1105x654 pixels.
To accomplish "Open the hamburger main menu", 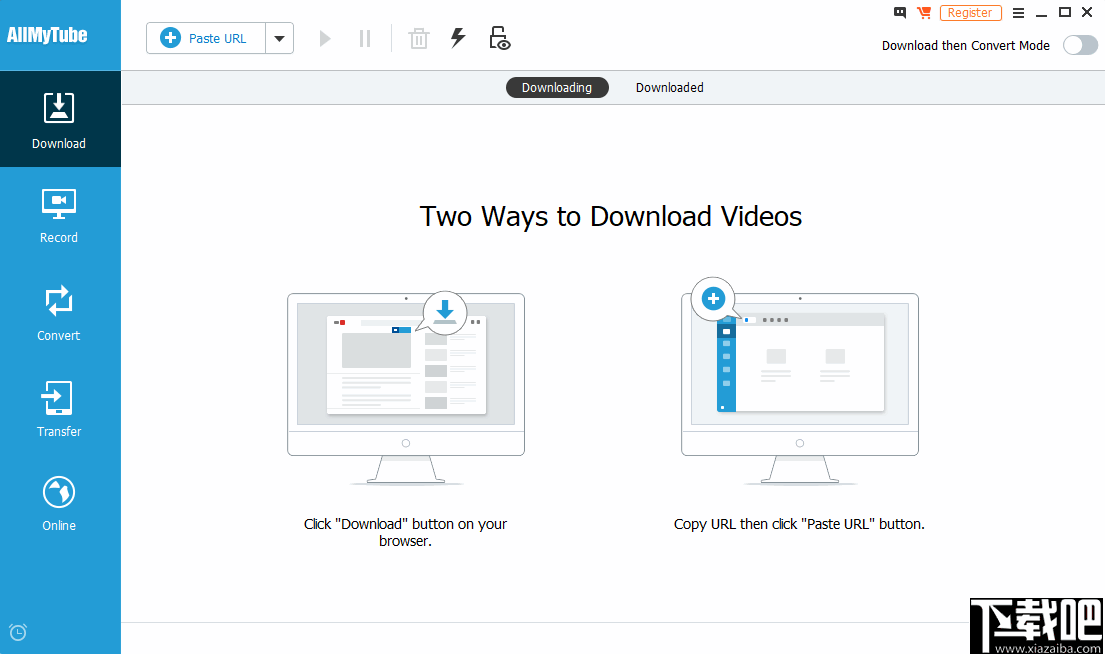I will tap(1018, 12).
